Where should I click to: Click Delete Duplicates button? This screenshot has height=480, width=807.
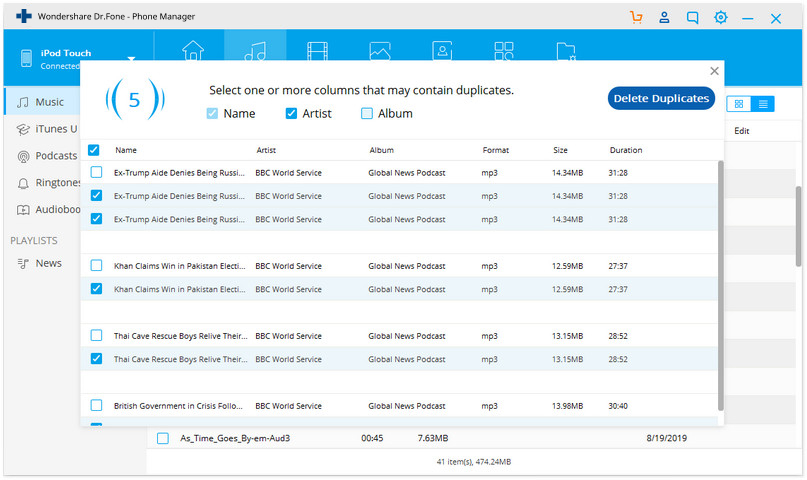click(x=661, y=98)
